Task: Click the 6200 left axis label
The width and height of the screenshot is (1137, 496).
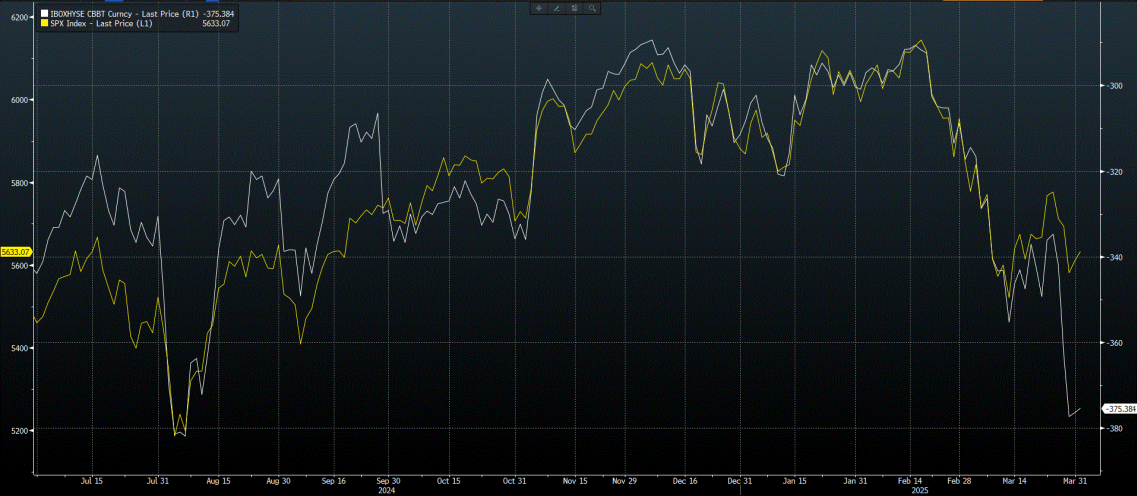Action: click(x=20, y=17)
